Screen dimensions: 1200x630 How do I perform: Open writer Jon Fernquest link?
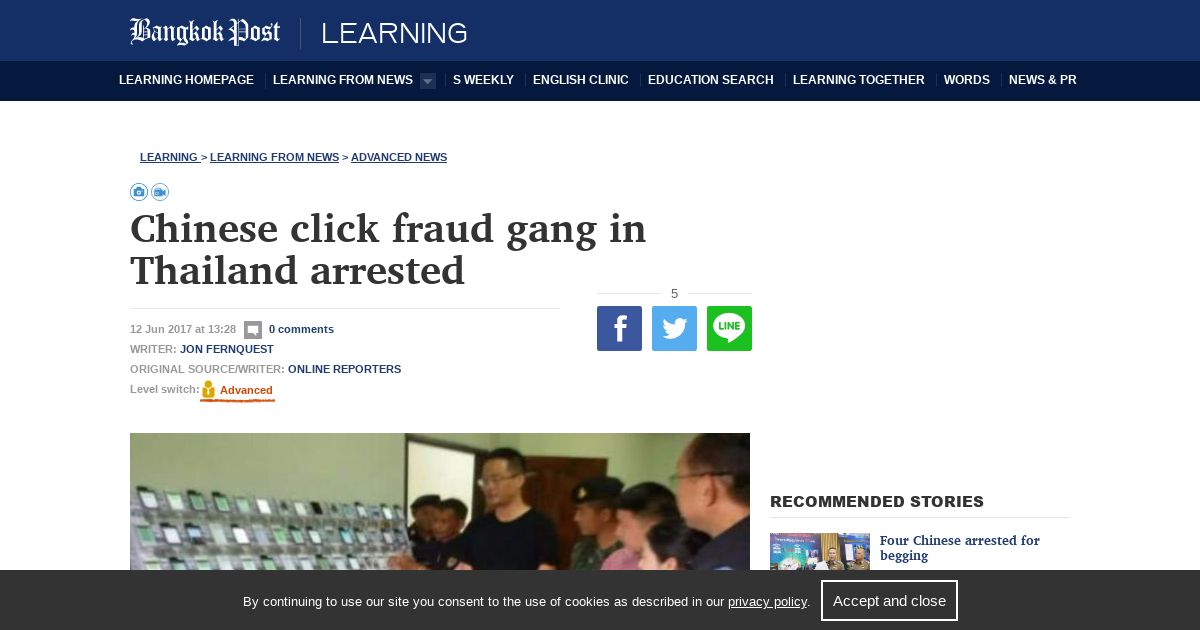[x=227, y=349]
